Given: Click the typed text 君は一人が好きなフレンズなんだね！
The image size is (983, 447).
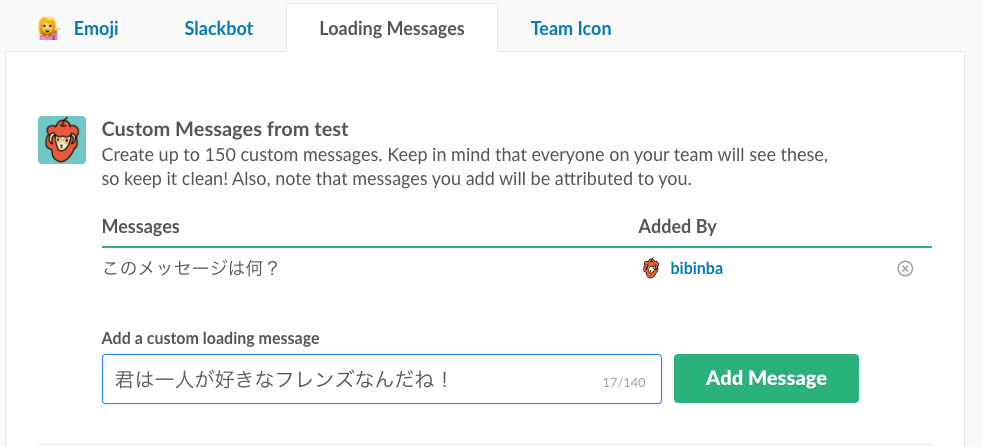Looking at the screenshot, I should click(x=283, y=379).
